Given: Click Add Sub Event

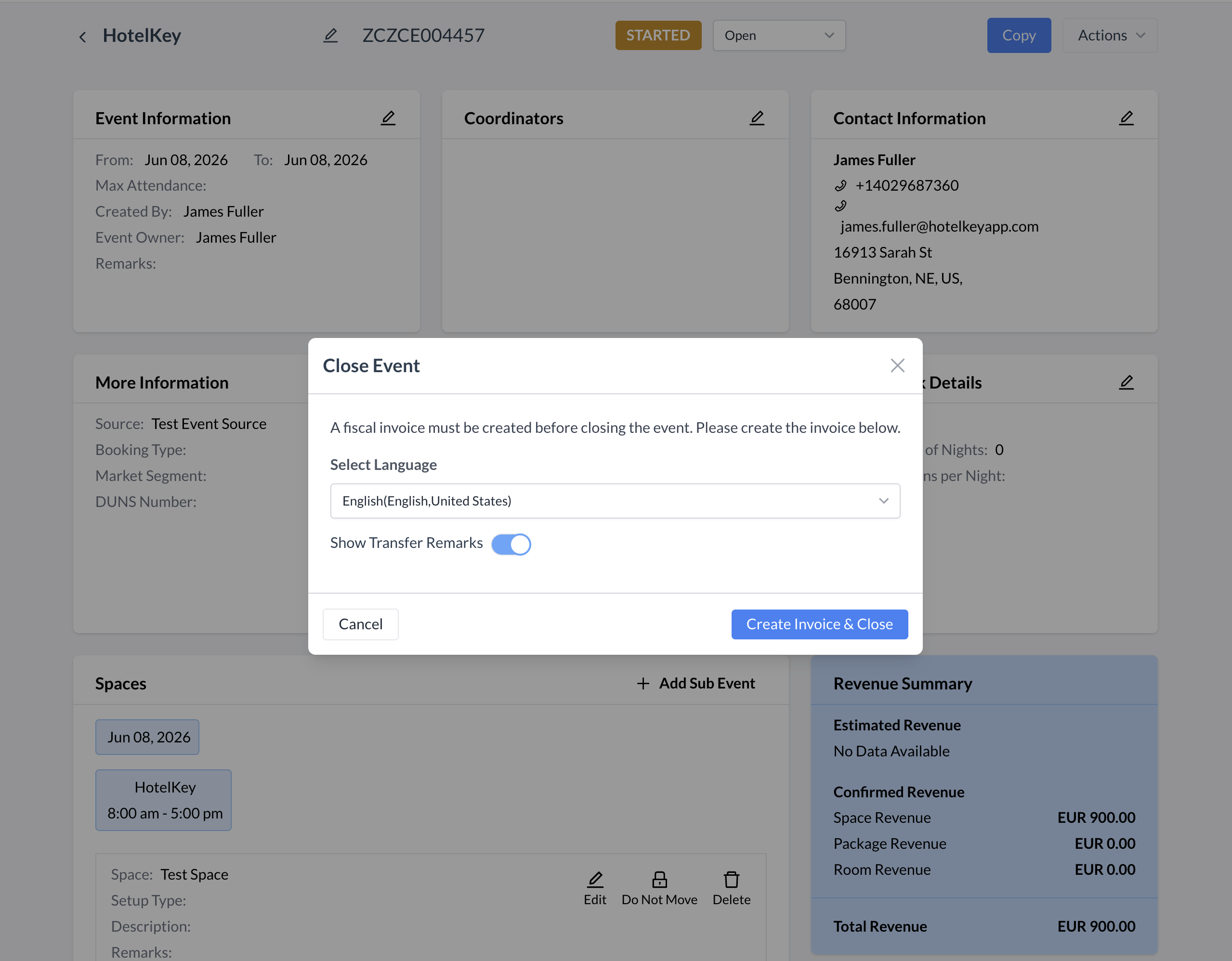Looking at the screenshot, I should pos(695,683).
